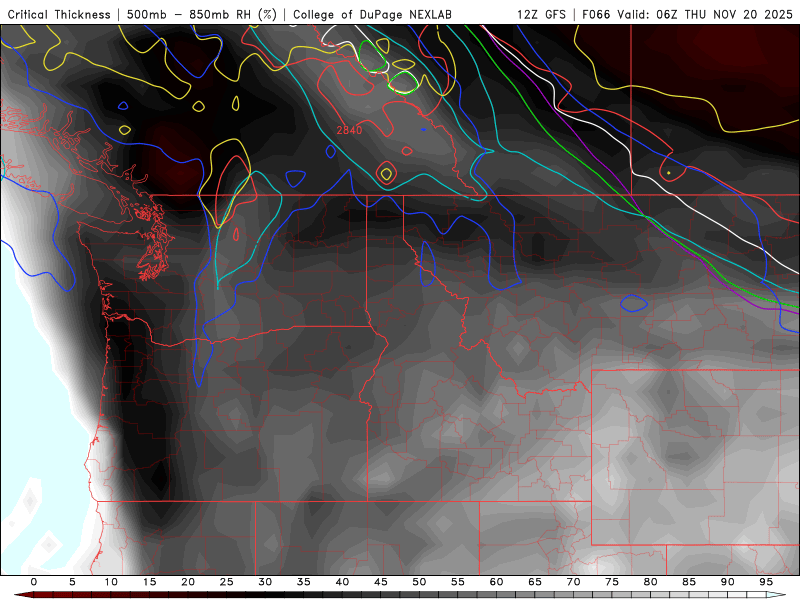Click the 50 value on the color scale

tap(419, 582)
